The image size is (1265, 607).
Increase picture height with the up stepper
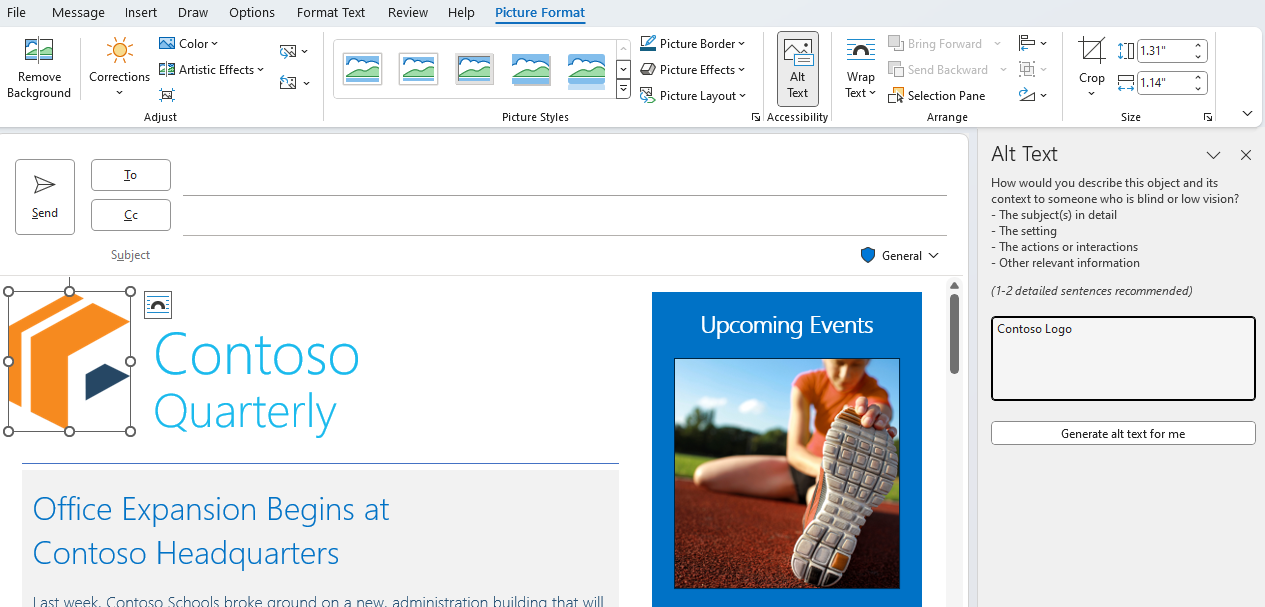coord(1198,45)
